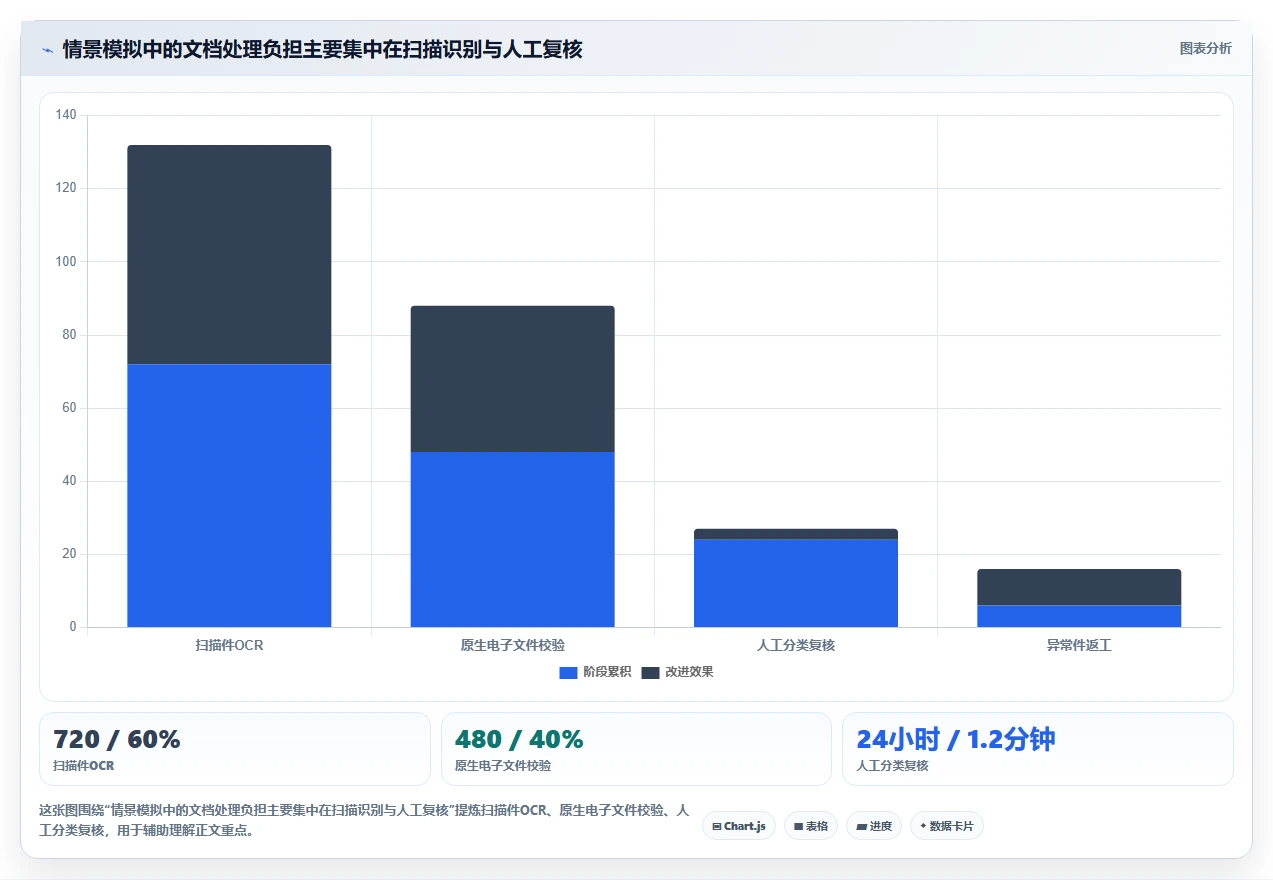This screenshot has height=880, width=1273.
Task: Click the 图表分析 label in header
Action: pos(1205,48)
